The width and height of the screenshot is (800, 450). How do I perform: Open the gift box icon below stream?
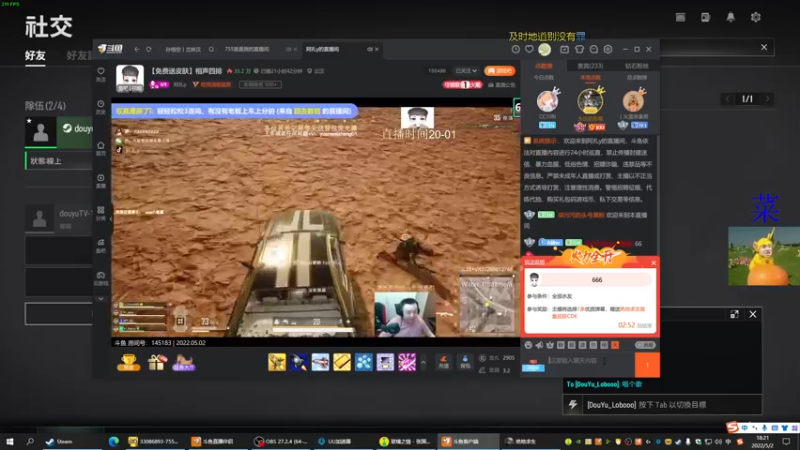pos(157,362)
